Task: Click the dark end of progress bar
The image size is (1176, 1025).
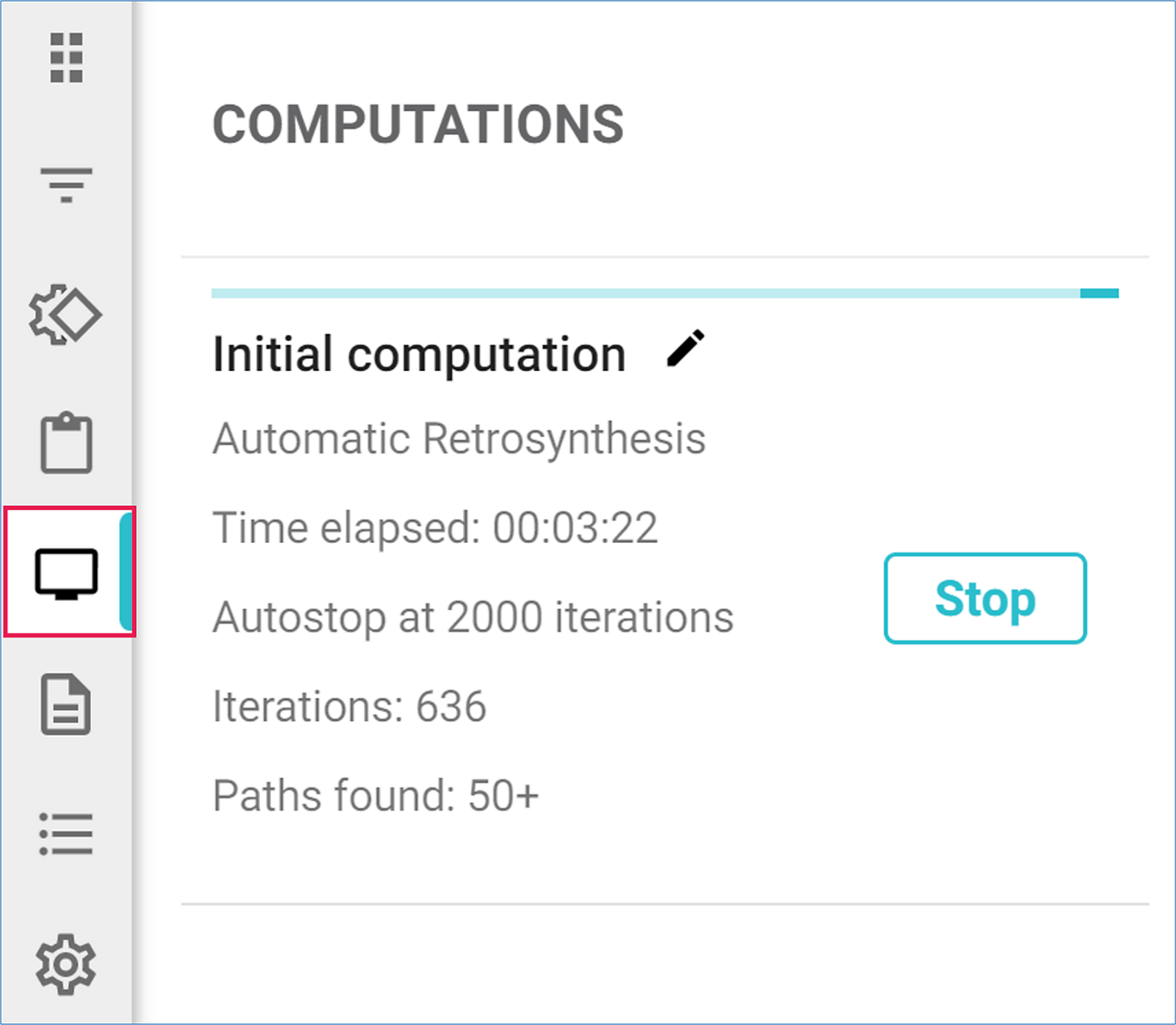Action: [x=1099, y=294]
